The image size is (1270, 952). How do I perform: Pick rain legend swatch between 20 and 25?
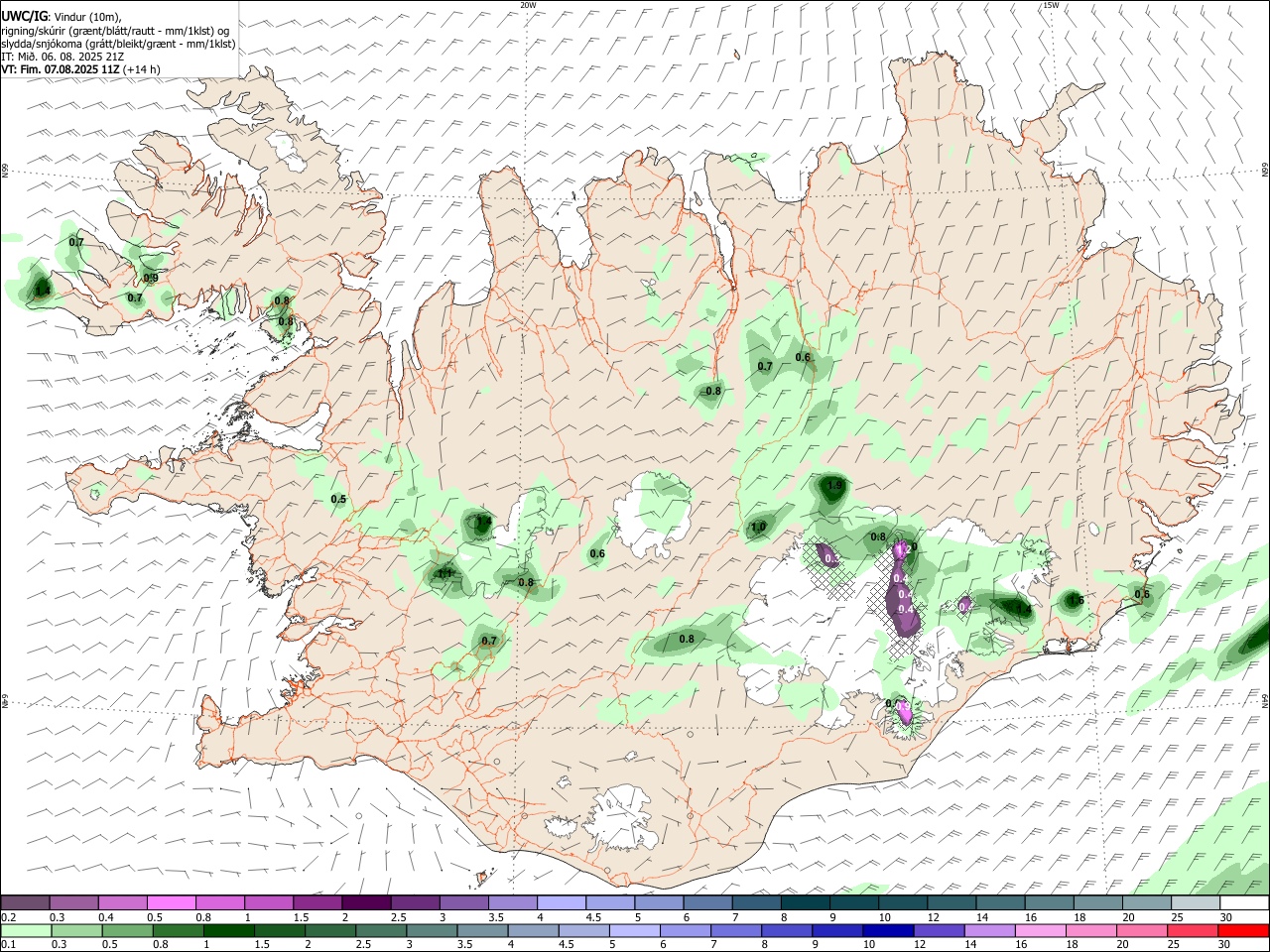pos(1141,930)
